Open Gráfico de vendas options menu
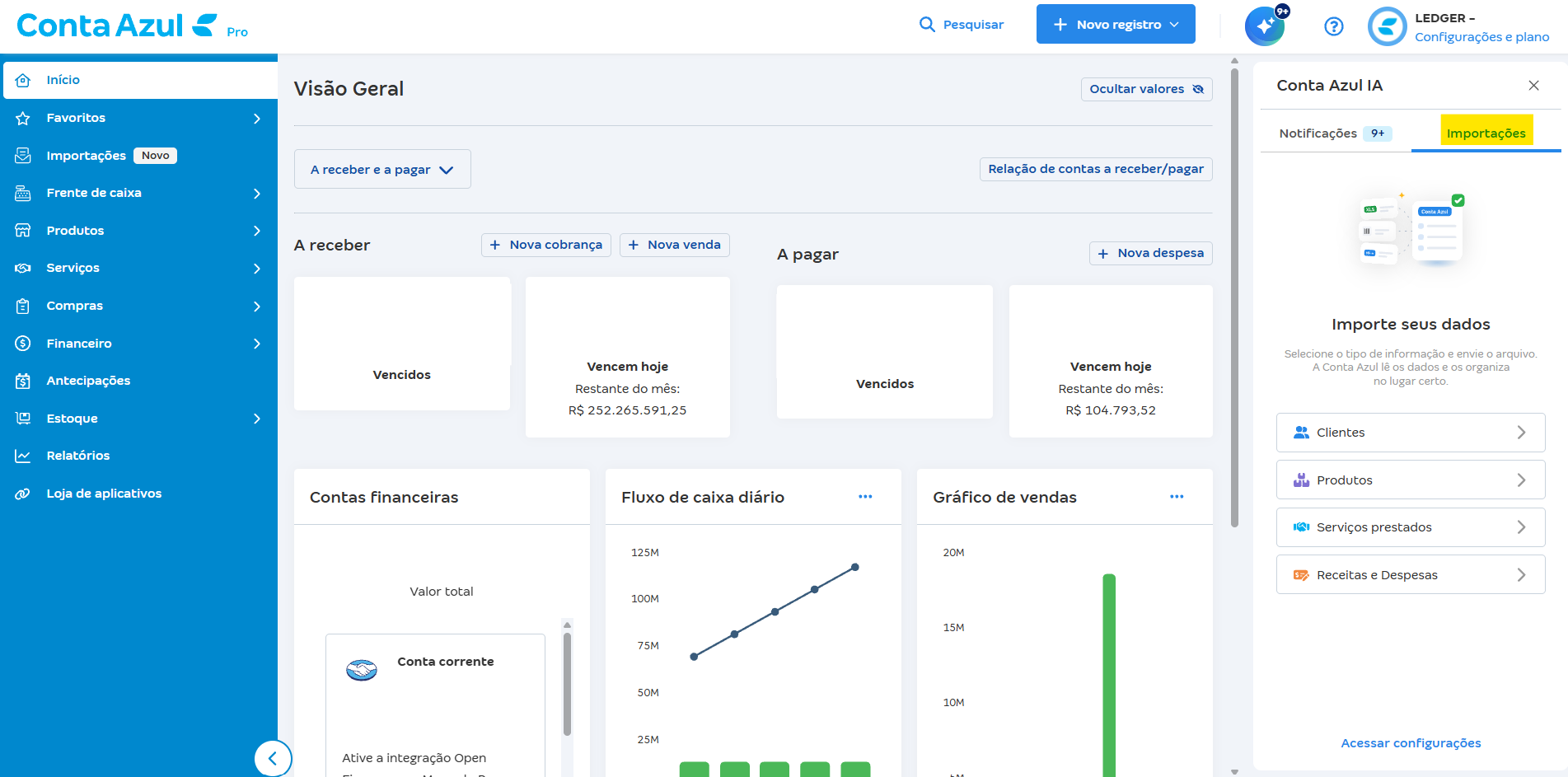This screenshot has width=1568, height=777. tap(1177, 497)
